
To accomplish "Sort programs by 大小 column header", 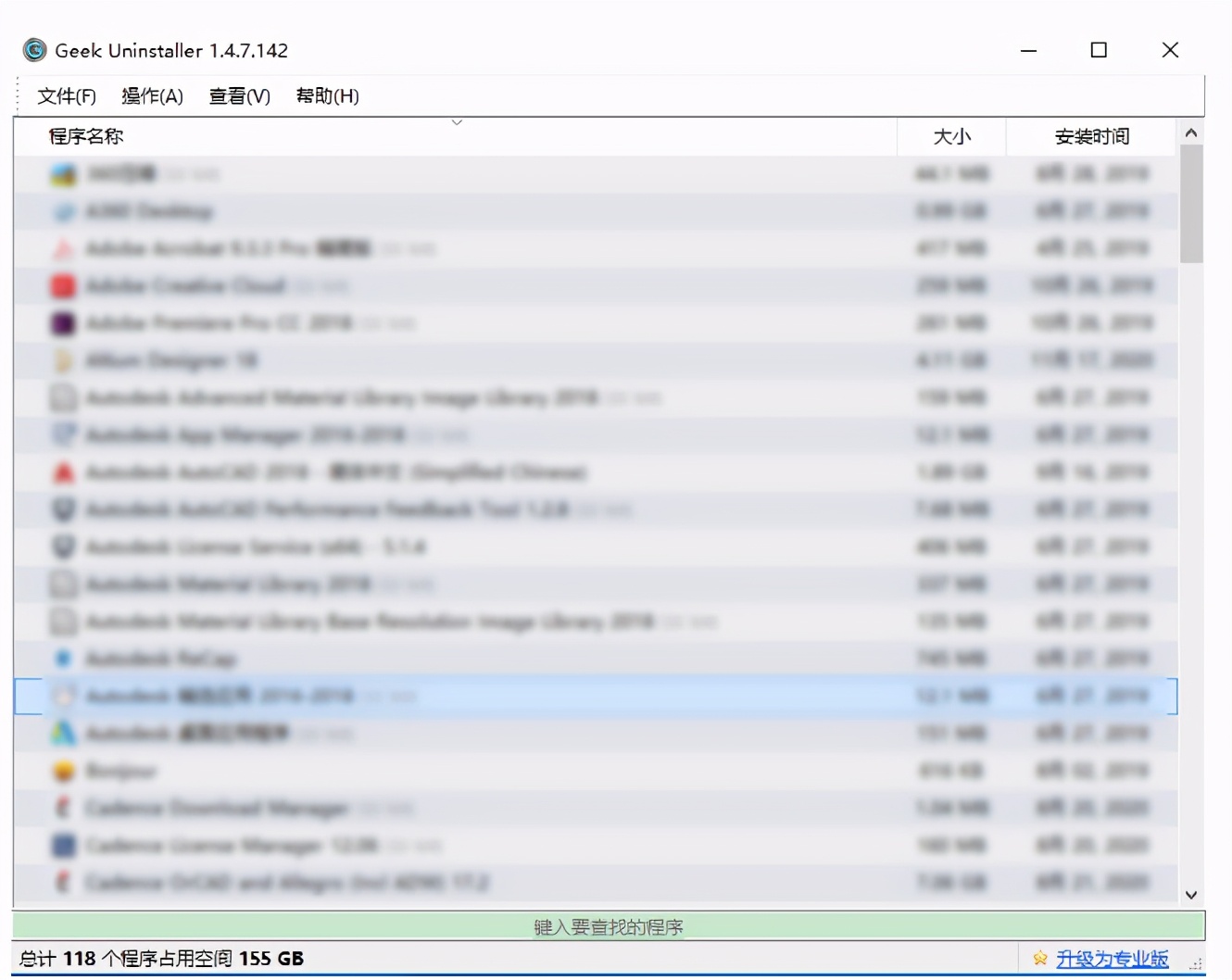I will click(x=951, y=136).
